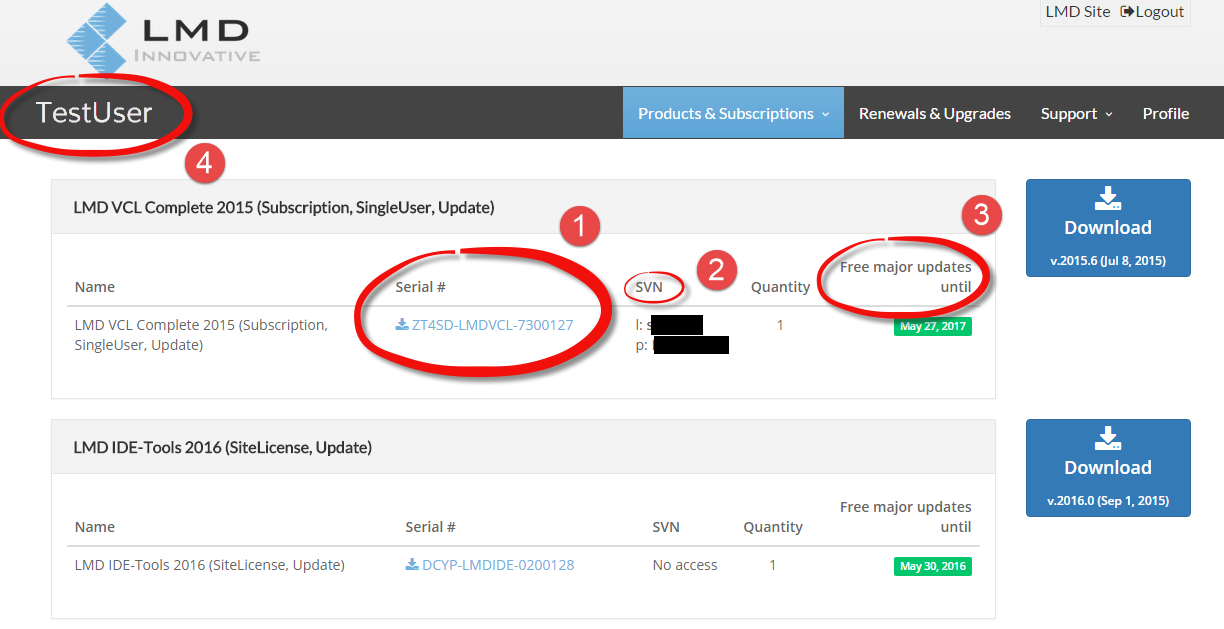The image size is (1224, 629).
Task: Download LMD VCL Complete v.2015.6
Action: pyautogui.click(x=1107, y=228)
